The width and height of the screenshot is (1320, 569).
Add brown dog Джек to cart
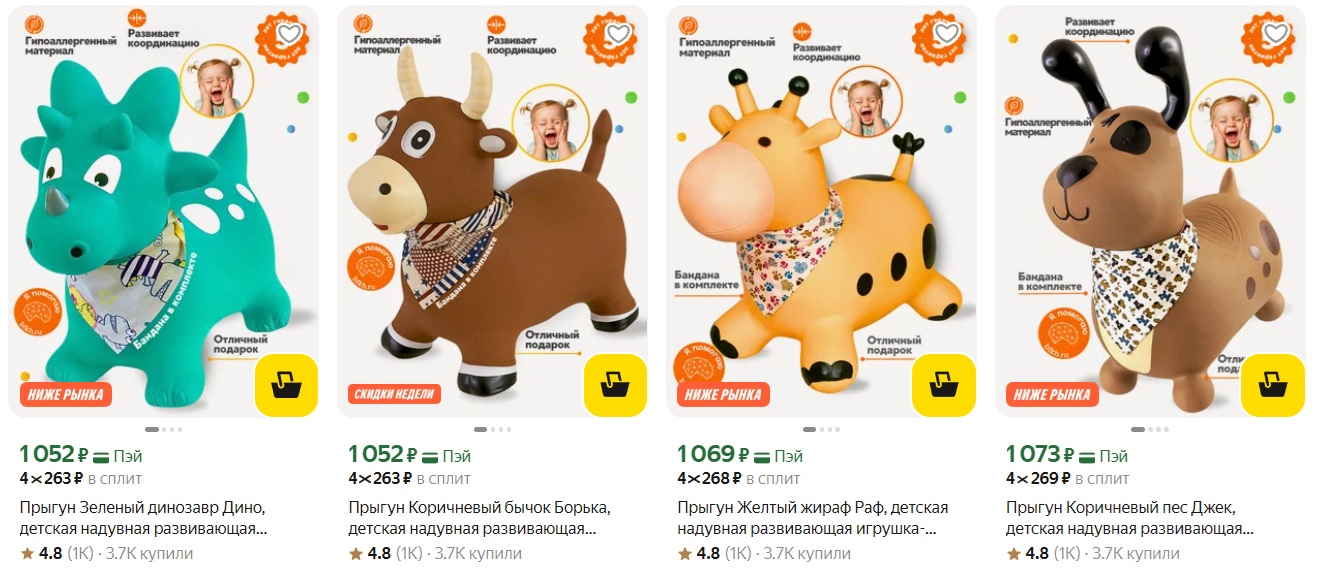pos(1273,385)
